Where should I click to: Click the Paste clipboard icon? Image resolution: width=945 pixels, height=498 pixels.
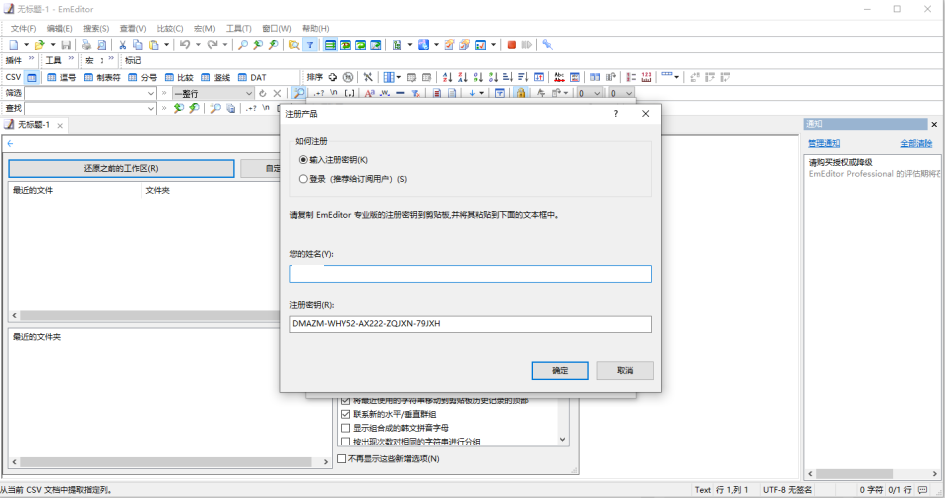tap(154, 45)
